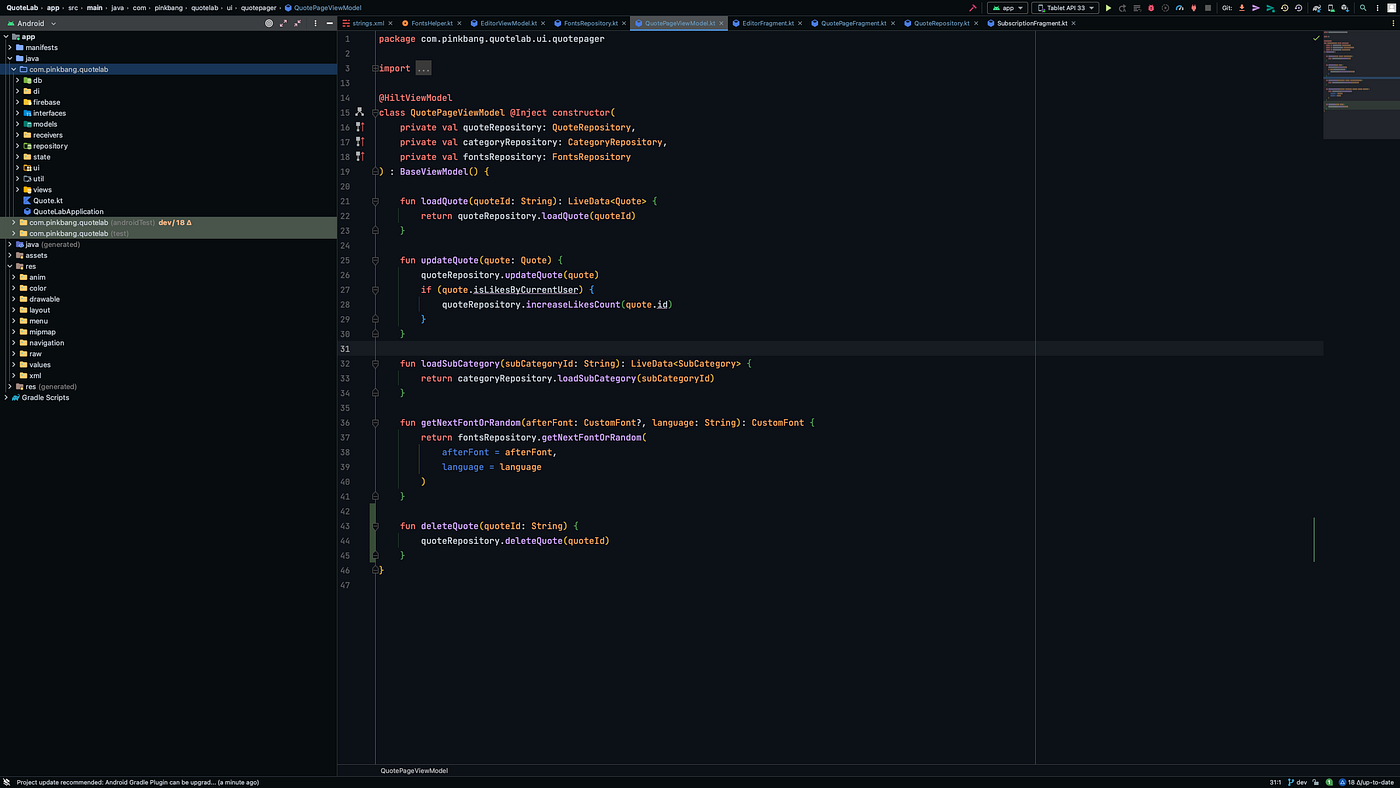Open the Tablet API 33 device dropdown
The width and height of the screenshot is (1400, 788).
pos(1065,8)
